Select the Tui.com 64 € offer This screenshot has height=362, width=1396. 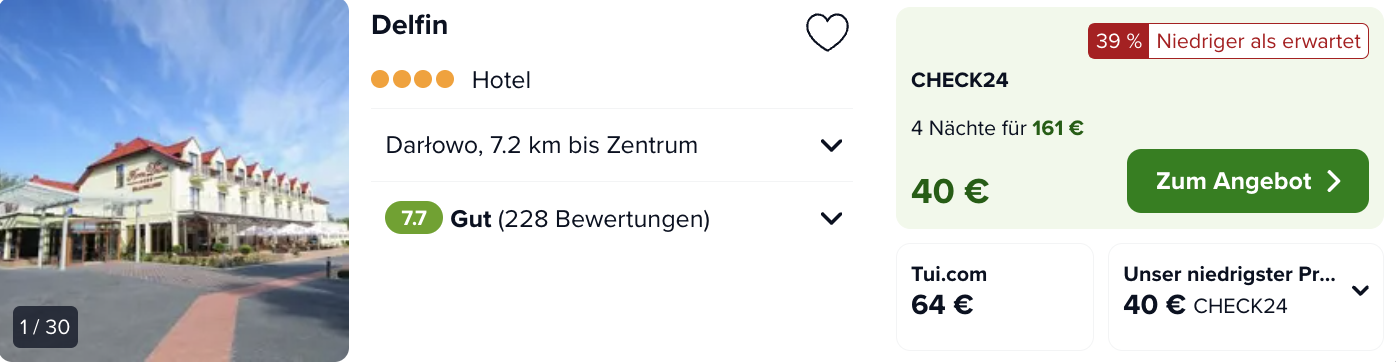click(995, 296)
